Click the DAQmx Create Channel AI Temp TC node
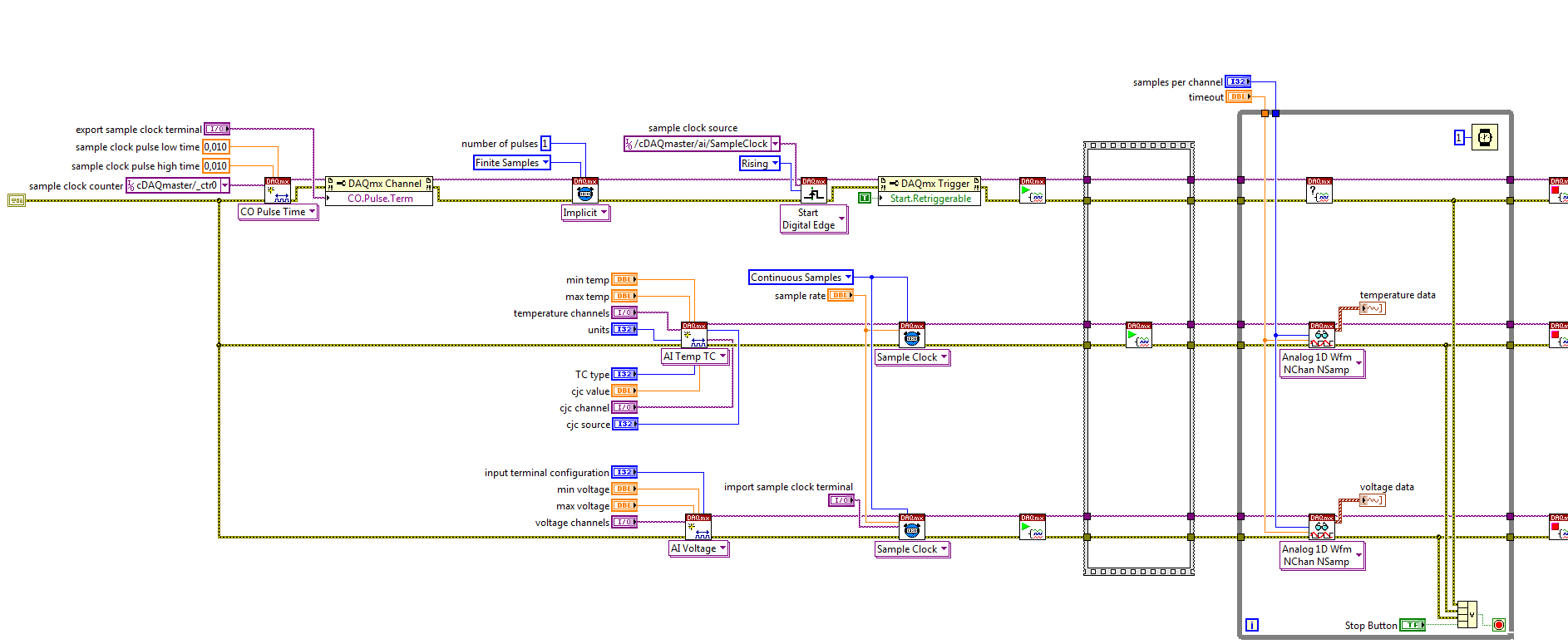Viewport: 1568px width, 644px height. pos(694,336)
